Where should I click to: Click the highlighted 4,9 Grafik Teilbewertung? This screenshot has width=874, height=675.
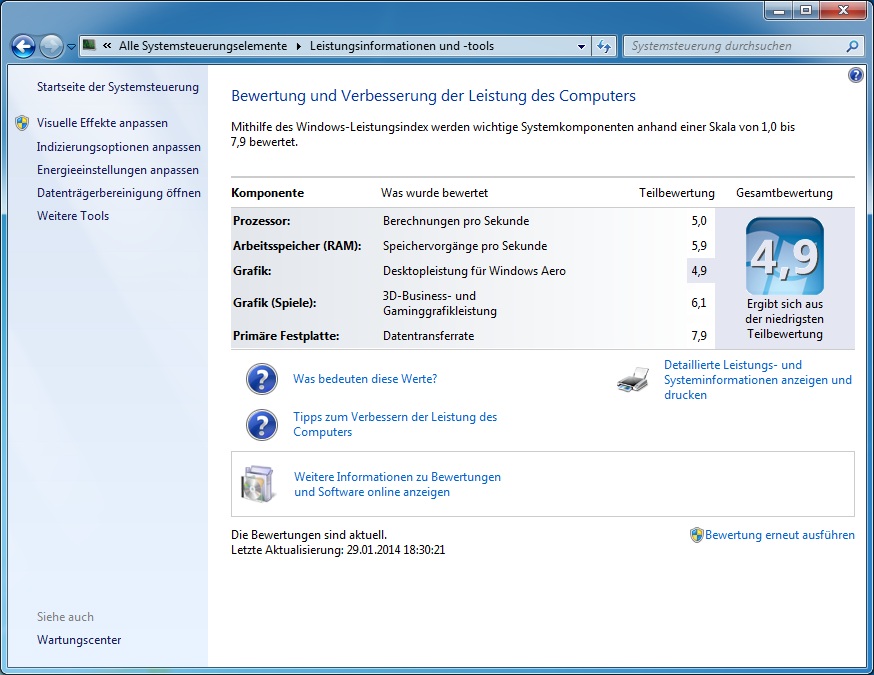pyautogui.click(x=699, y=271)
